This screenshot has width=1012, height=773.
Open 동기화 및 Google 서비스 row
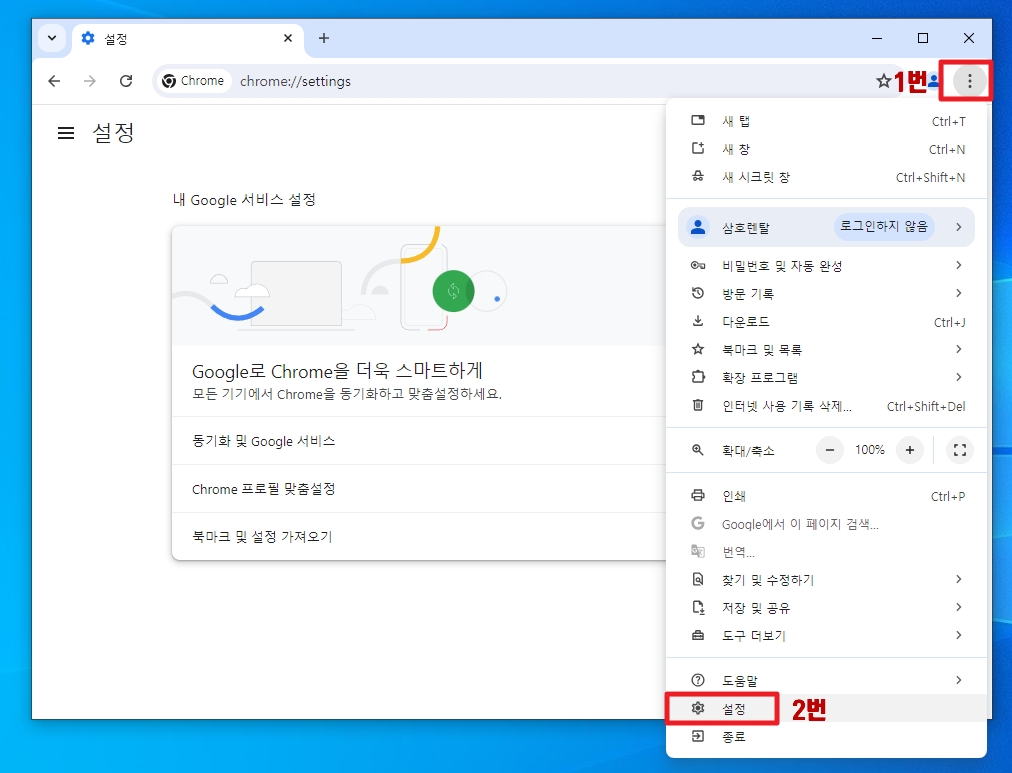(x=419, y=441)
